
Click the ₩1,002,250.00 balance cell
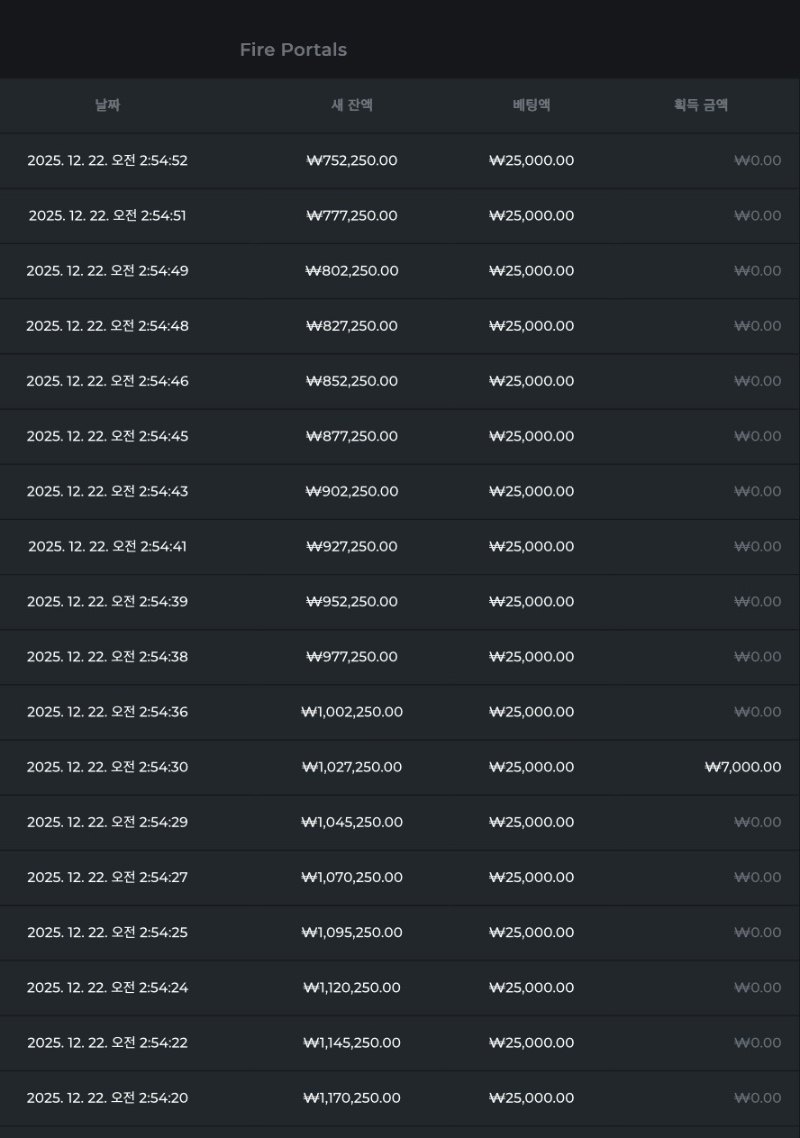[x=352, y=712]
